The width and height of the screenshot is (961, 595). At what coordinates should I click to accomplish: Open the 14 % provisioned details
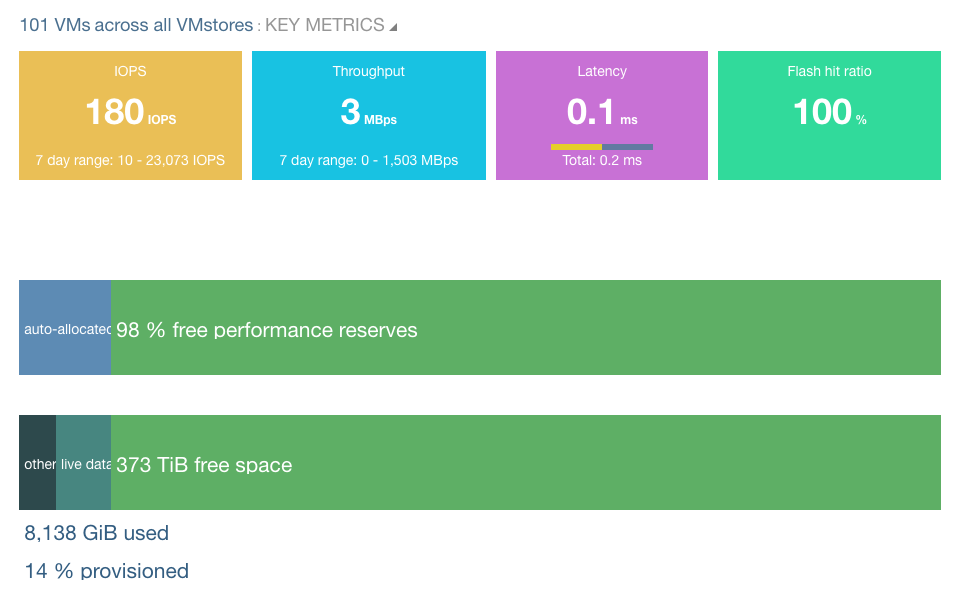click(x=106, y=571)
